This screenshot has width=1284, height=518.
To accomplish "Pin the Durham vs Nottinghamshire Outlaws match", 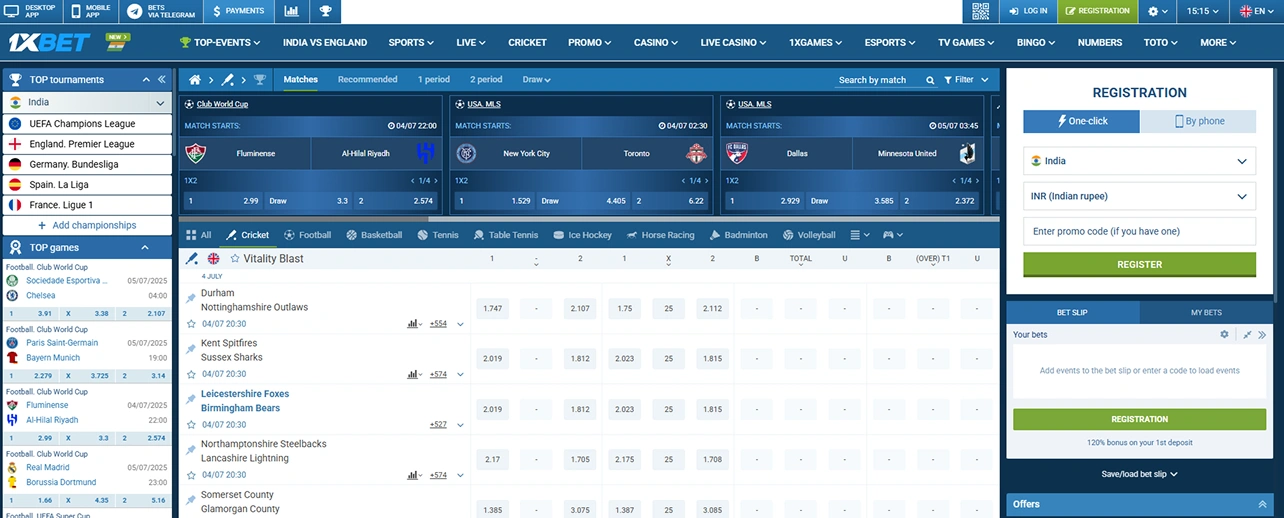I will coord(191,298).
